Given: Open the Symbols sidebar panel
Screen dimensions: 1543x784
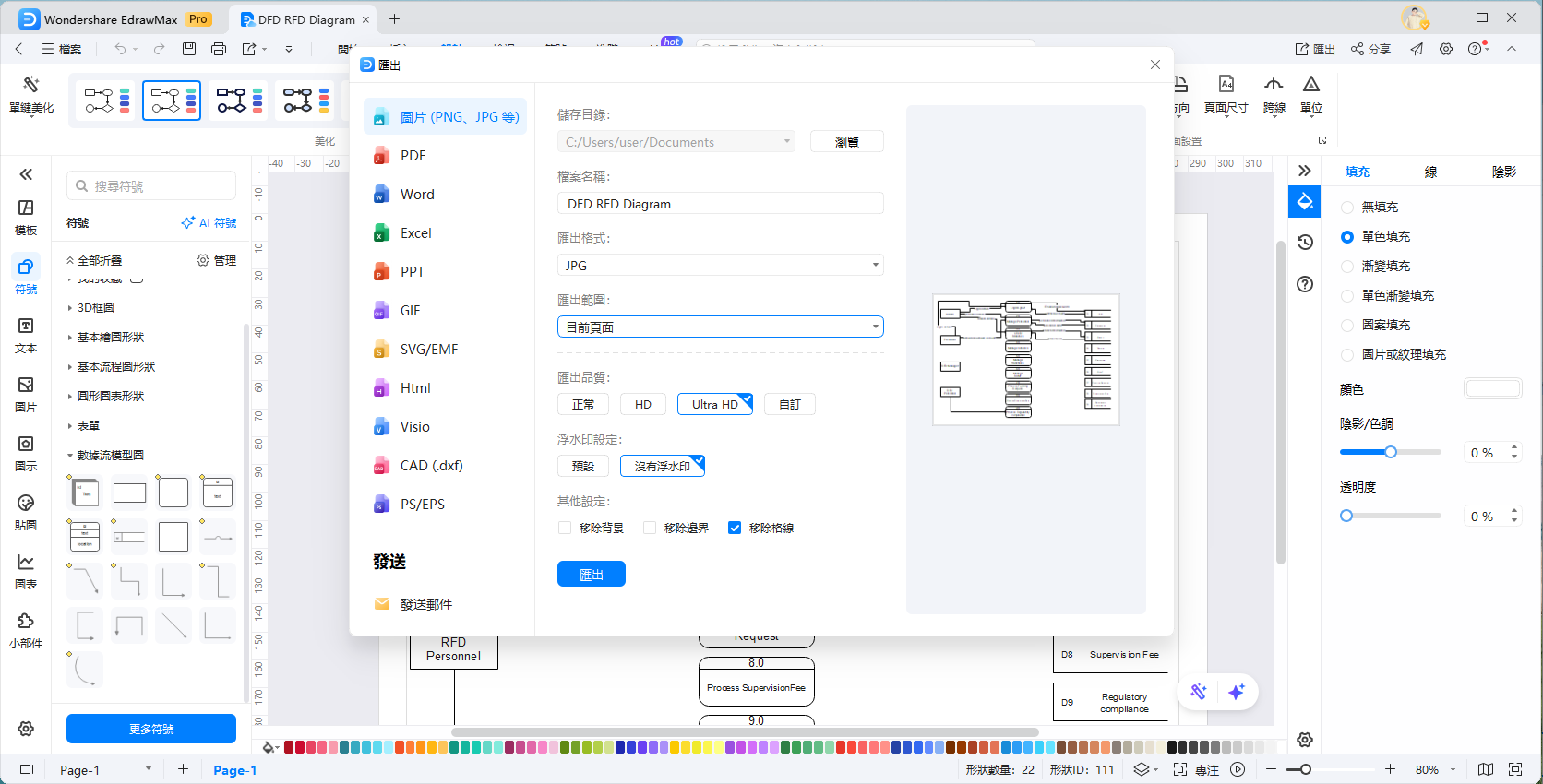Looking at the screenshot, I should 26,277.
